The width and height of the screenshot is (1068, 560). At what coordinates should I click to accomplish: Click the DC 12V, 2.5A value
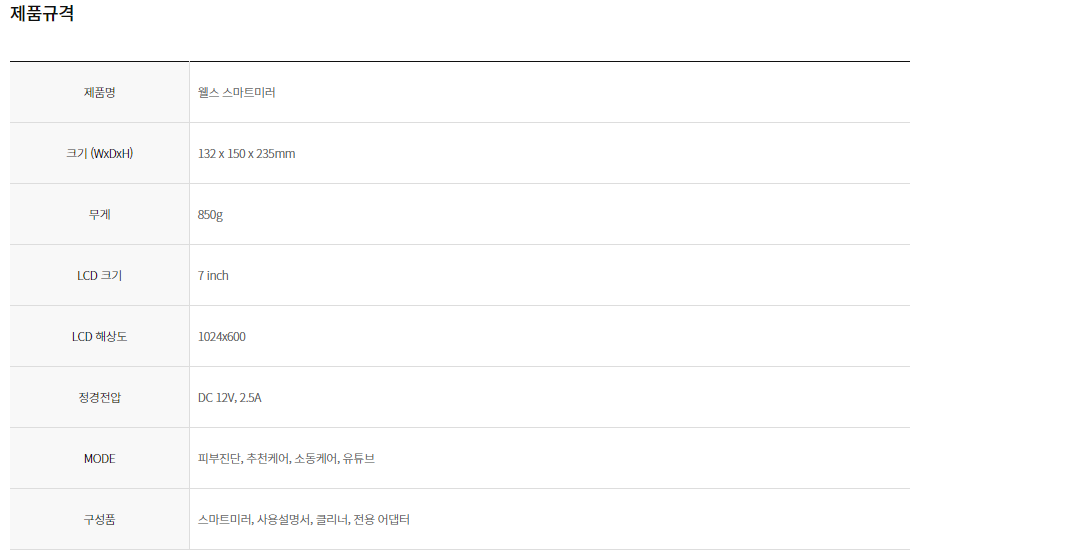coord(230,398)
